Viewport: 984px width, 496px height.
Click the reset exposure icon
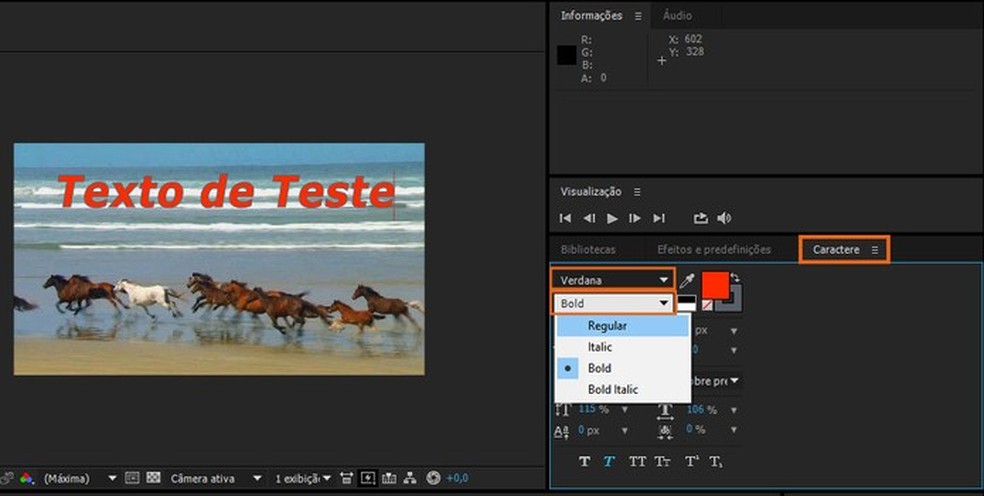pos(433,479)
